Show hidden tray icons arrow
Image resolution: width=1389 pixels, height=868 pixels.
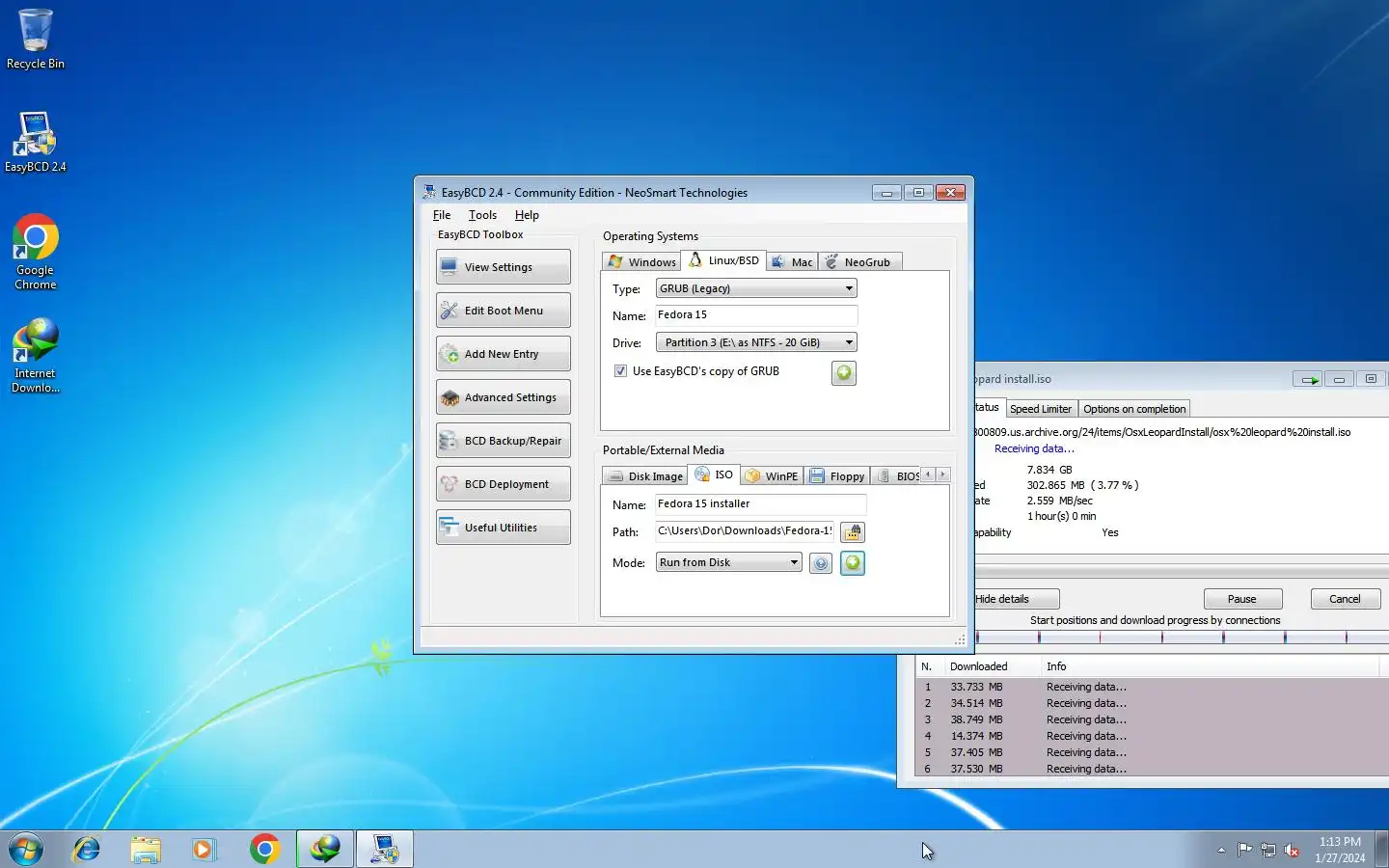1221,850
